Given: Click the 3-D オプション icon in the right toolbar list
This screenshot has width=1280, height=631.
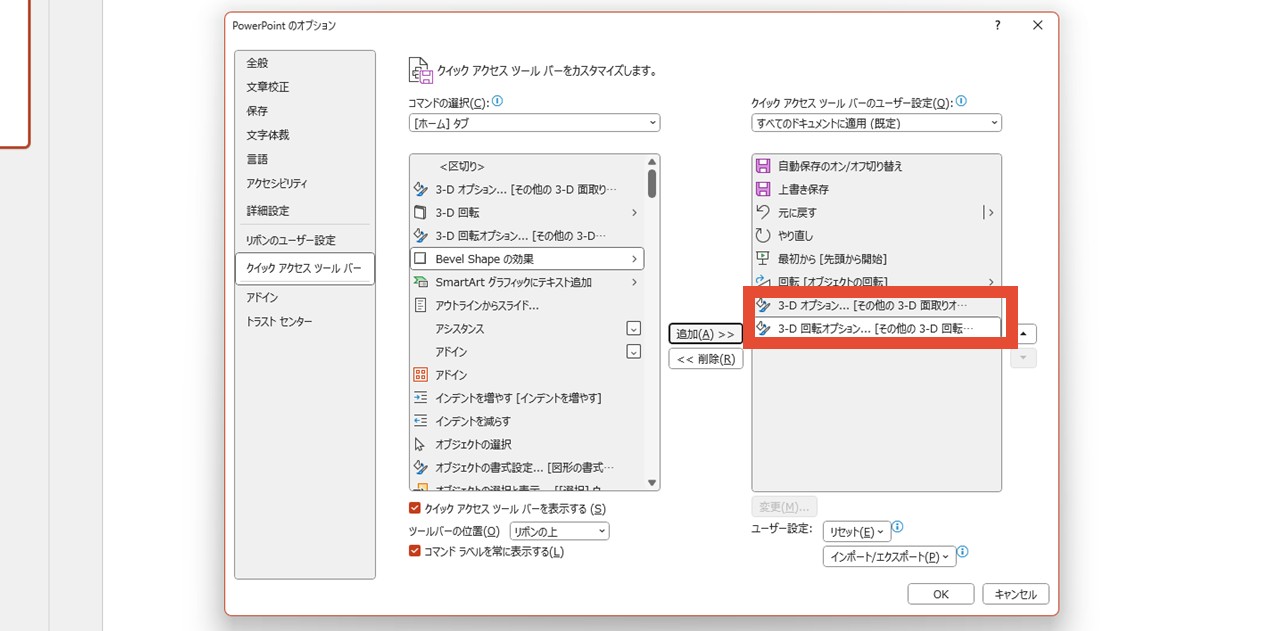Looking at the screenshot, I should point(763,305).
